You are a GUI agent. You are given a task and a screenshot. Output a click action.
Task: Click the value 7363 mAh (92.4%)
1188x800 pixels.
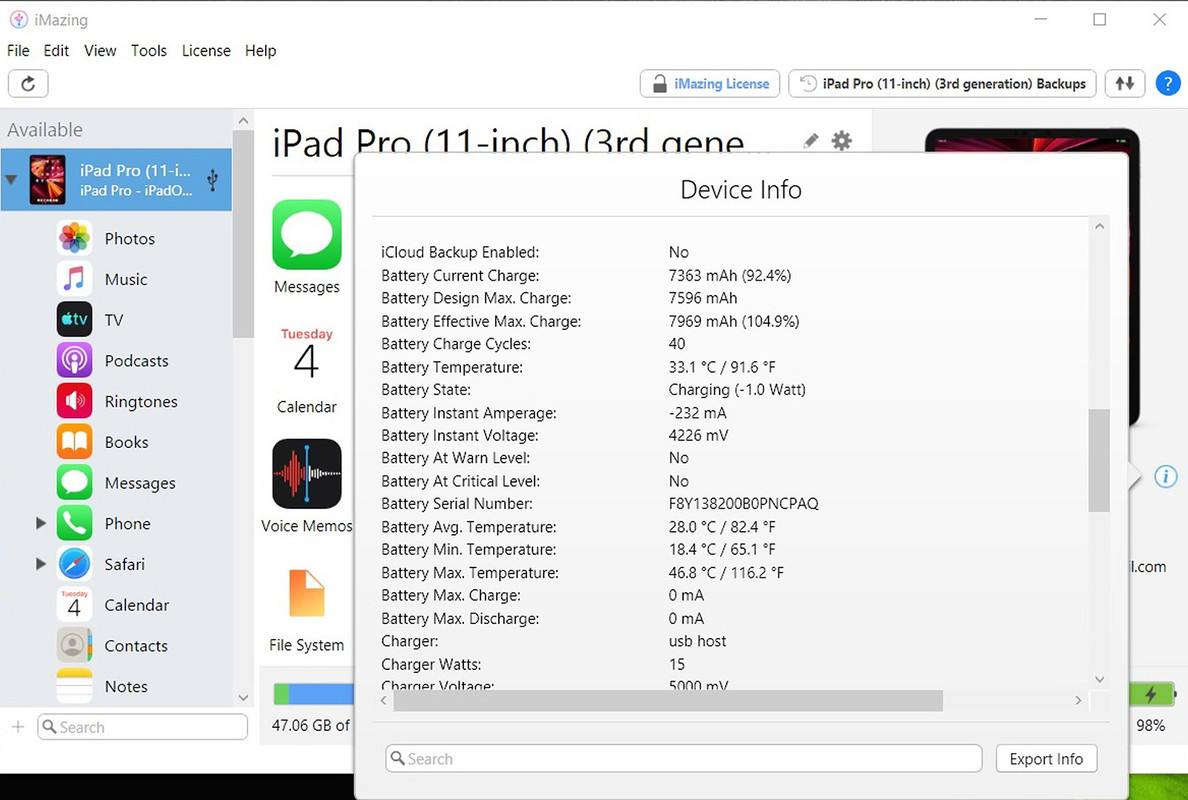[x=730, y=276]
